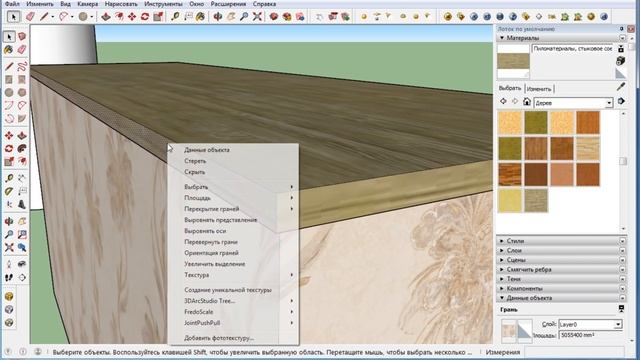The height and width of the screenshot is (360, 640).
Task: Expand the Сцены tray panel
Action: [560, 260]
